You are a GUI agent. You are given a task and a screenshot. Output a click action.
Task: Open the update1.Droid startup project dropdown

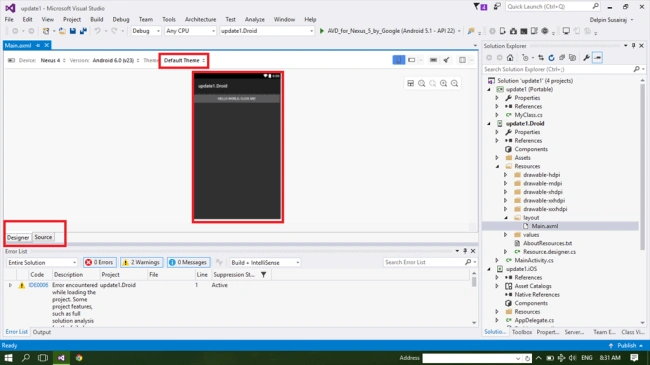coord(267,31)
